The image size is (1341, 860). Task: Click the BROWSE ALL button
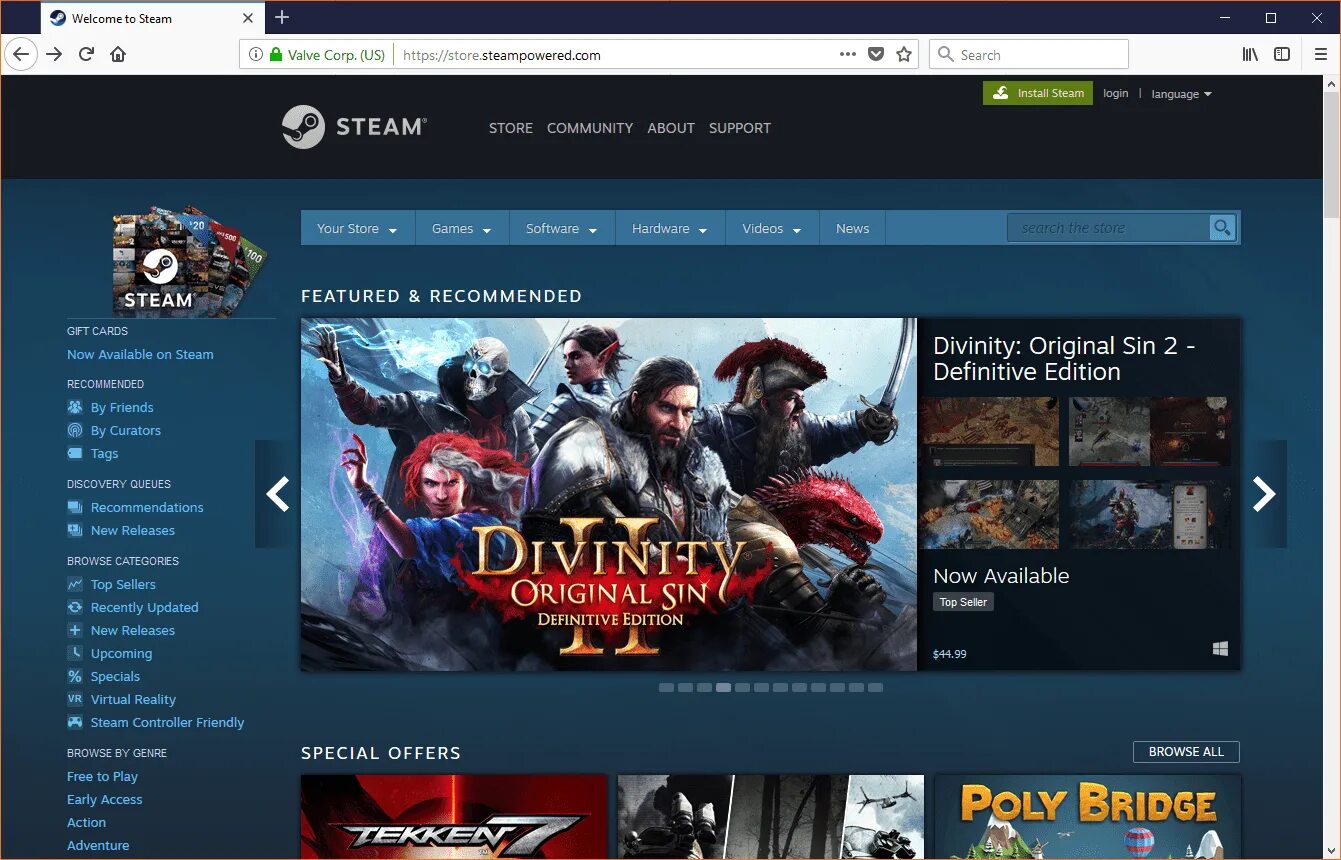point(1186,752)
